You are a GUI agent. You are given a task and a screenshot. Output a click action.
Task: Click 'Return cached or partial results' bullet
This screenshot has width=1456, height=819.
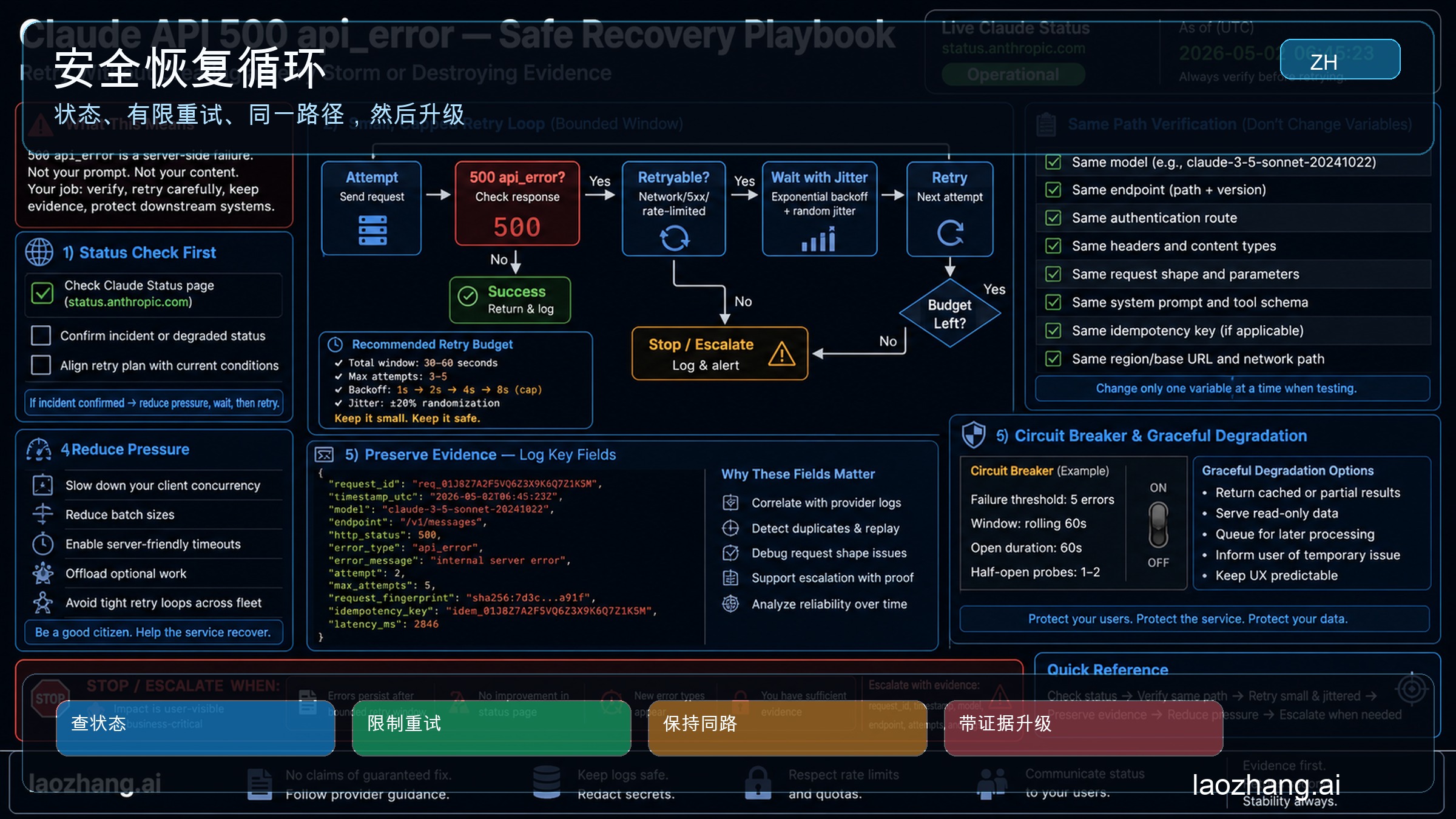1307,493
